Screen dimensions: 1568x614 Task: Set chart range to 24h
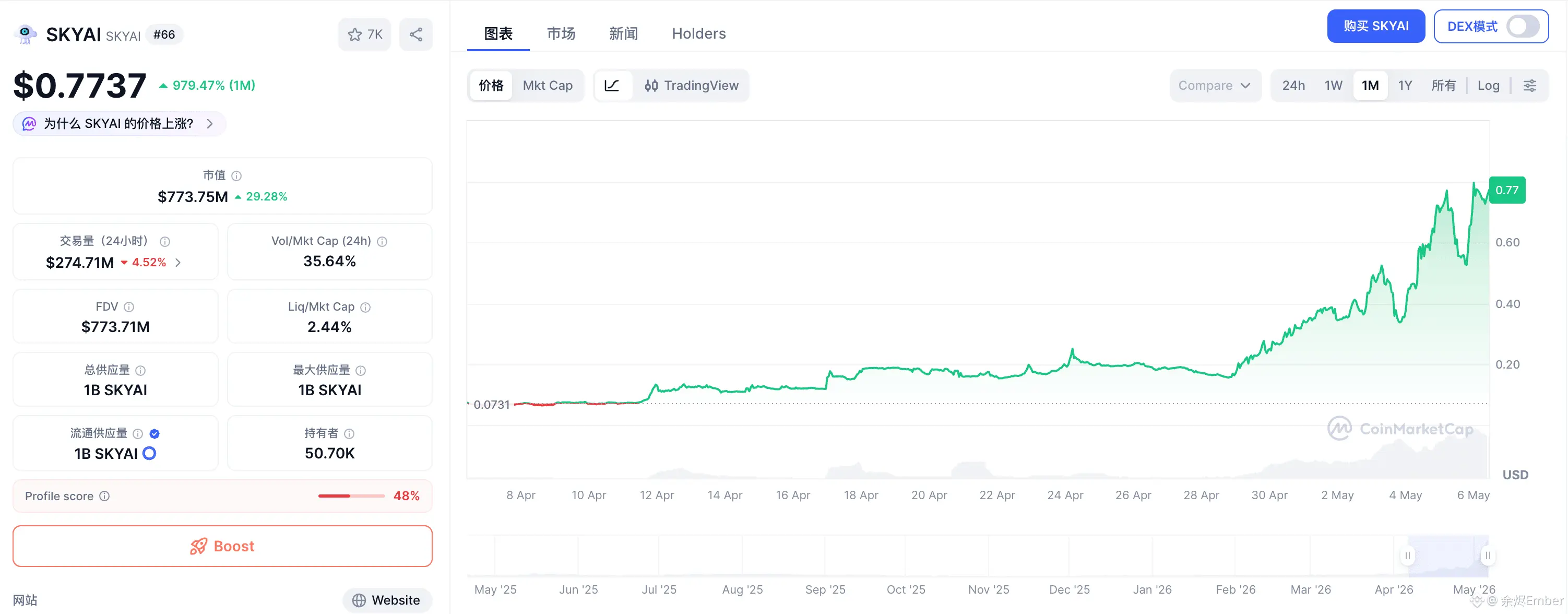(1293, 85)
